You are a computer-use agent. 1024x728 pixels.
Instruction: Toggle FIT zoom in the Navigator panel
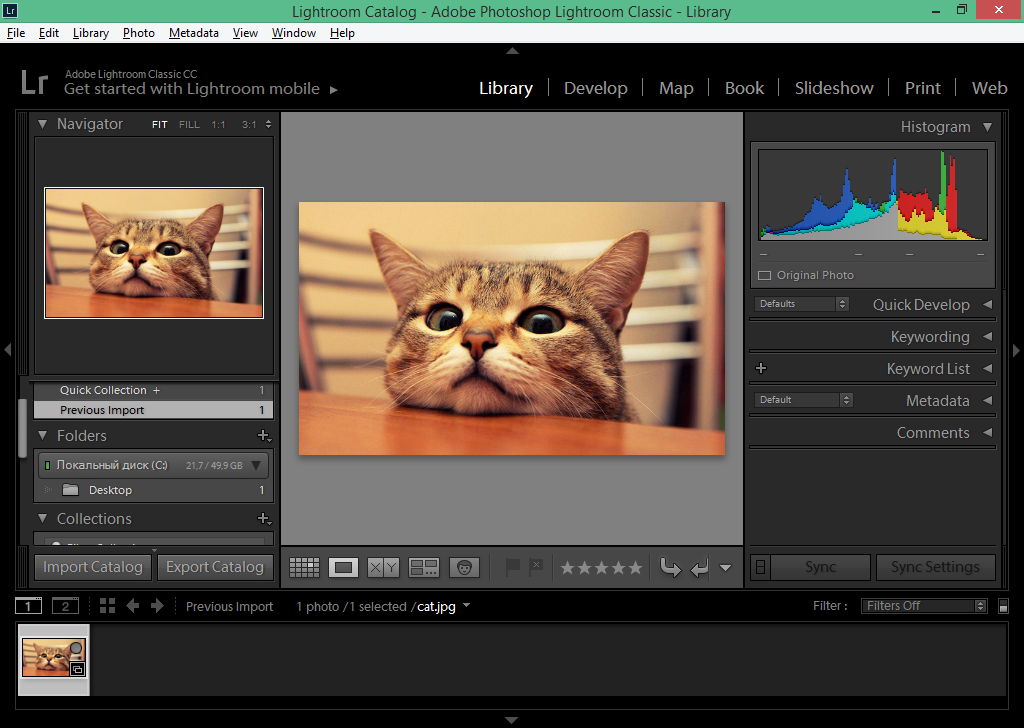pyautogui.click(x=159, y=124)
